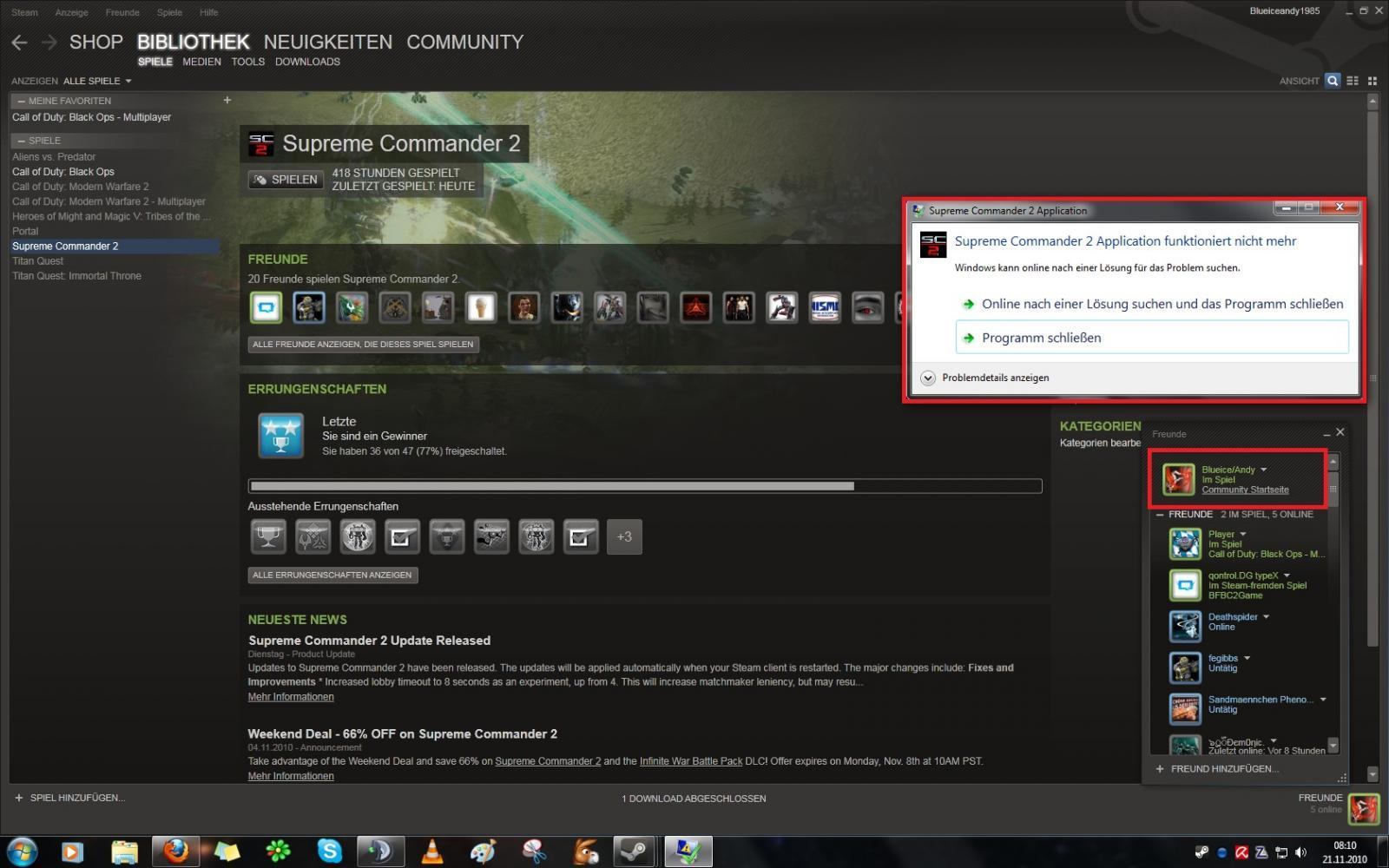Screen dimensions: 1389x868
Task: Collapse the Spiele section
Action: click(x=21, y=141)
